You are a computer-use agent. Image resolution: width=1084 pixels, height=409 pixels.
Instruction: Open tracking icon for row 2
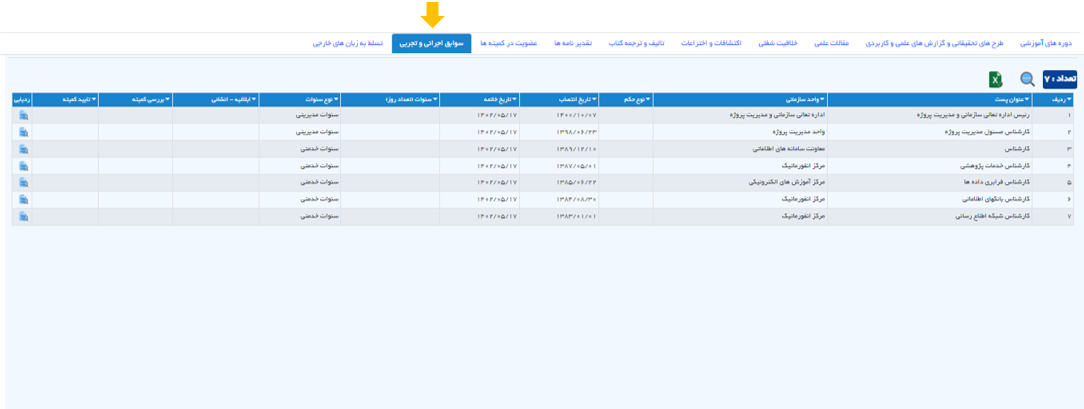pos(24,132)
